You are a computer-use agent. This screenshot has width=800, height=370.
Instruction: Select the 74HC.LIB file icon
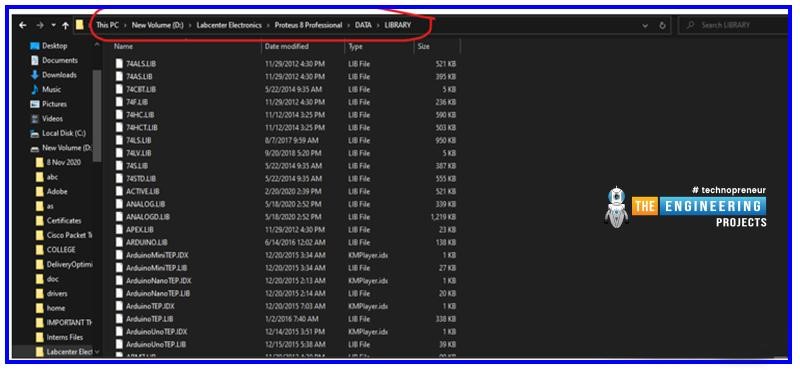(x=119, y=115)
